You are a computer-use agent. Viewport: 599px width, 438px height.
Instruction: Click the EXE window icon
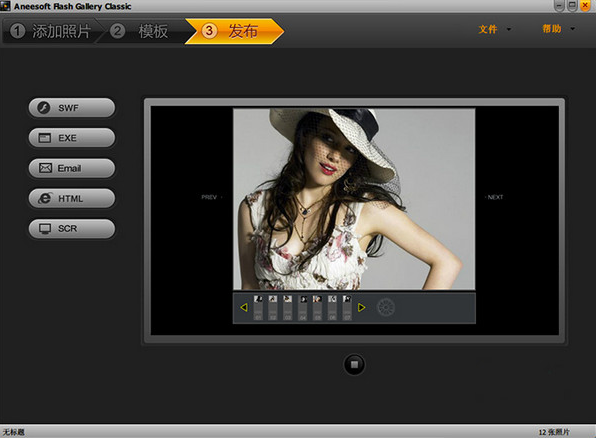coord(45,138)
